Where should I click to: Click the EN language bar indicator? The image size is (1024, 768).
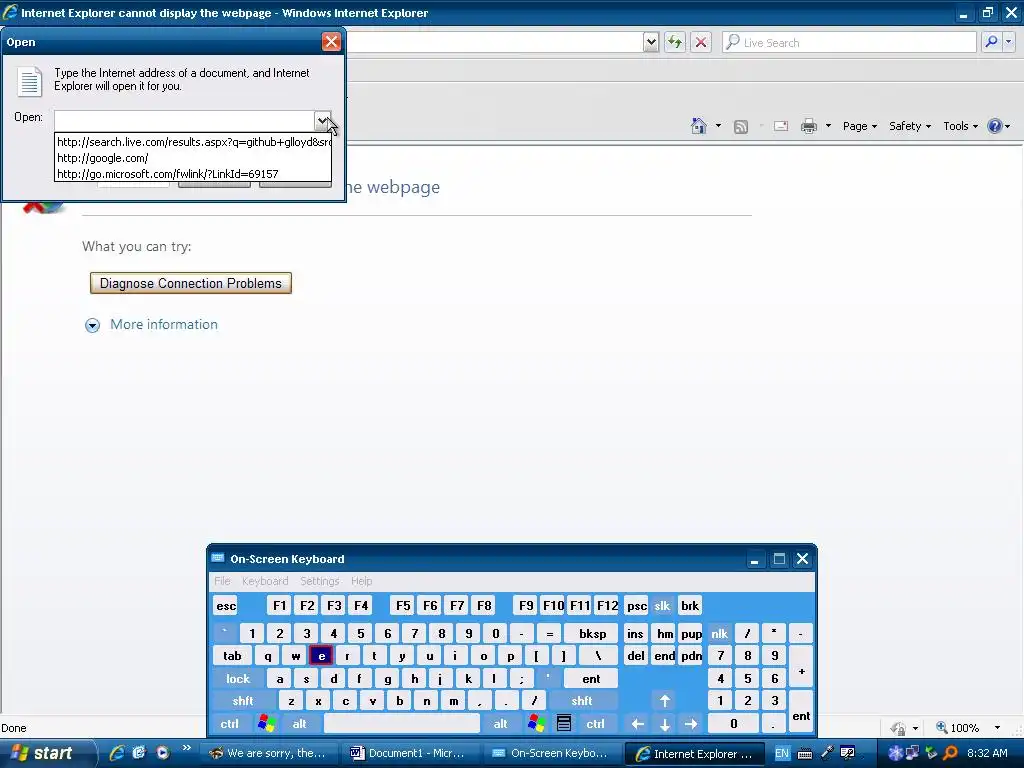pyautogui.click(x=782, y=753)
